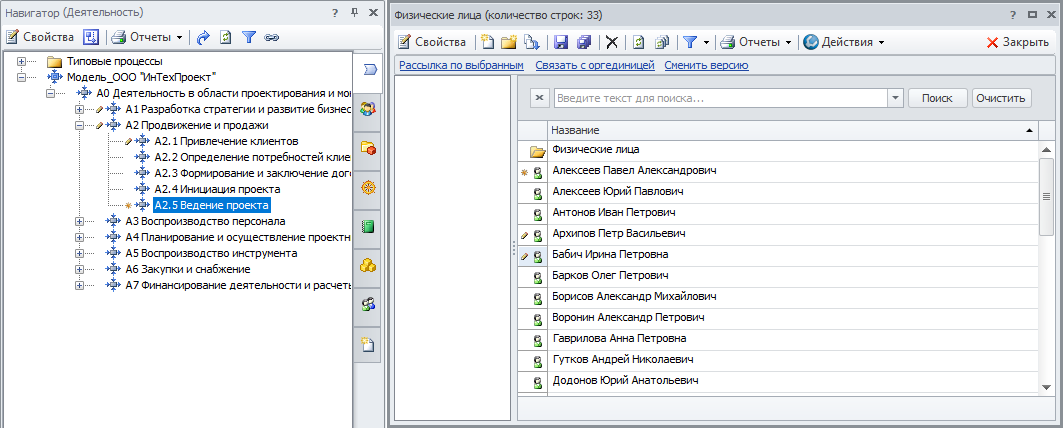Open the Отчеты menu in Физические лица
The image size is (1063, 428).
(x=756, y=42)
